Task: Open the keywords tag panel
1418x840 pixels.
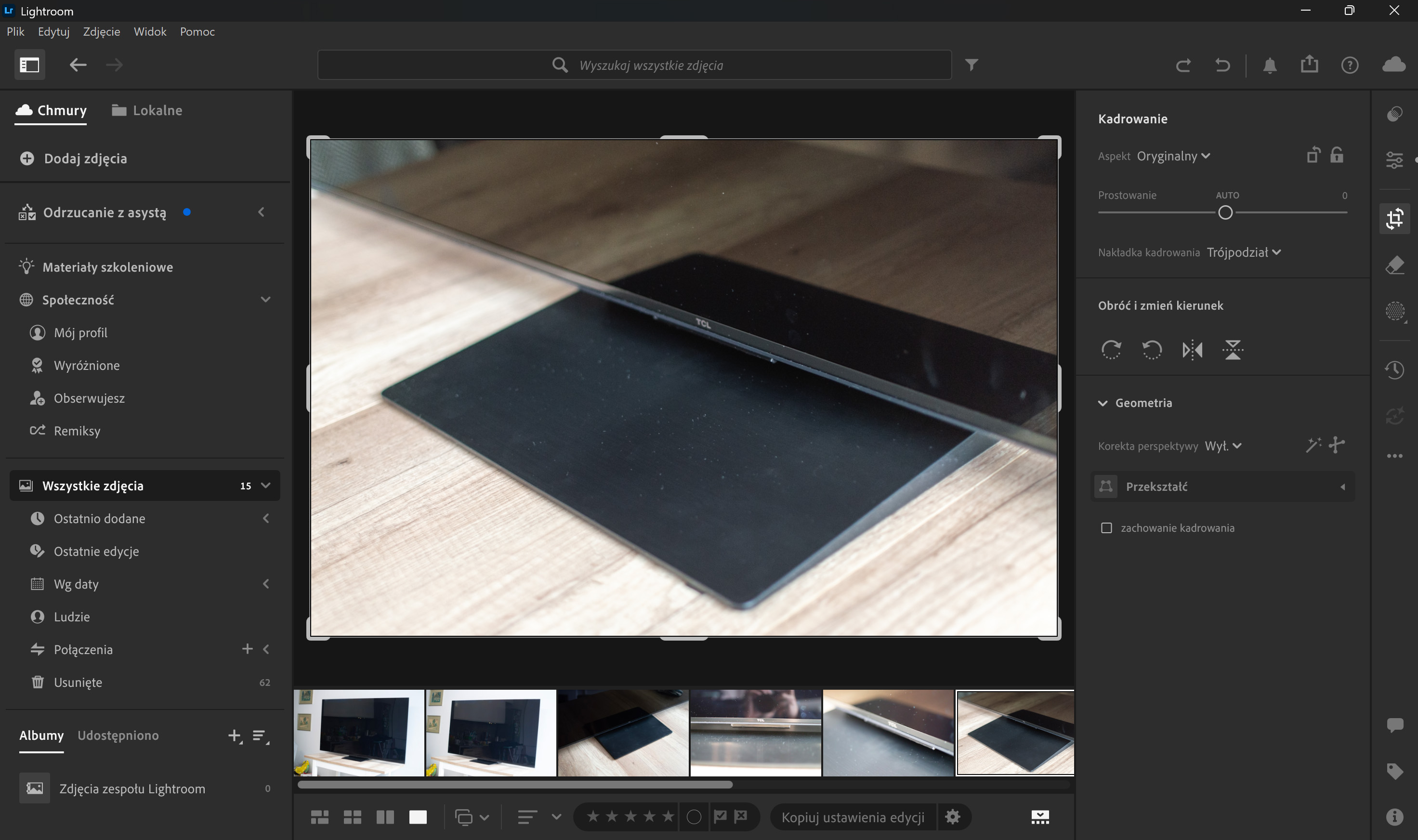Action: (x=1395, y=771)
